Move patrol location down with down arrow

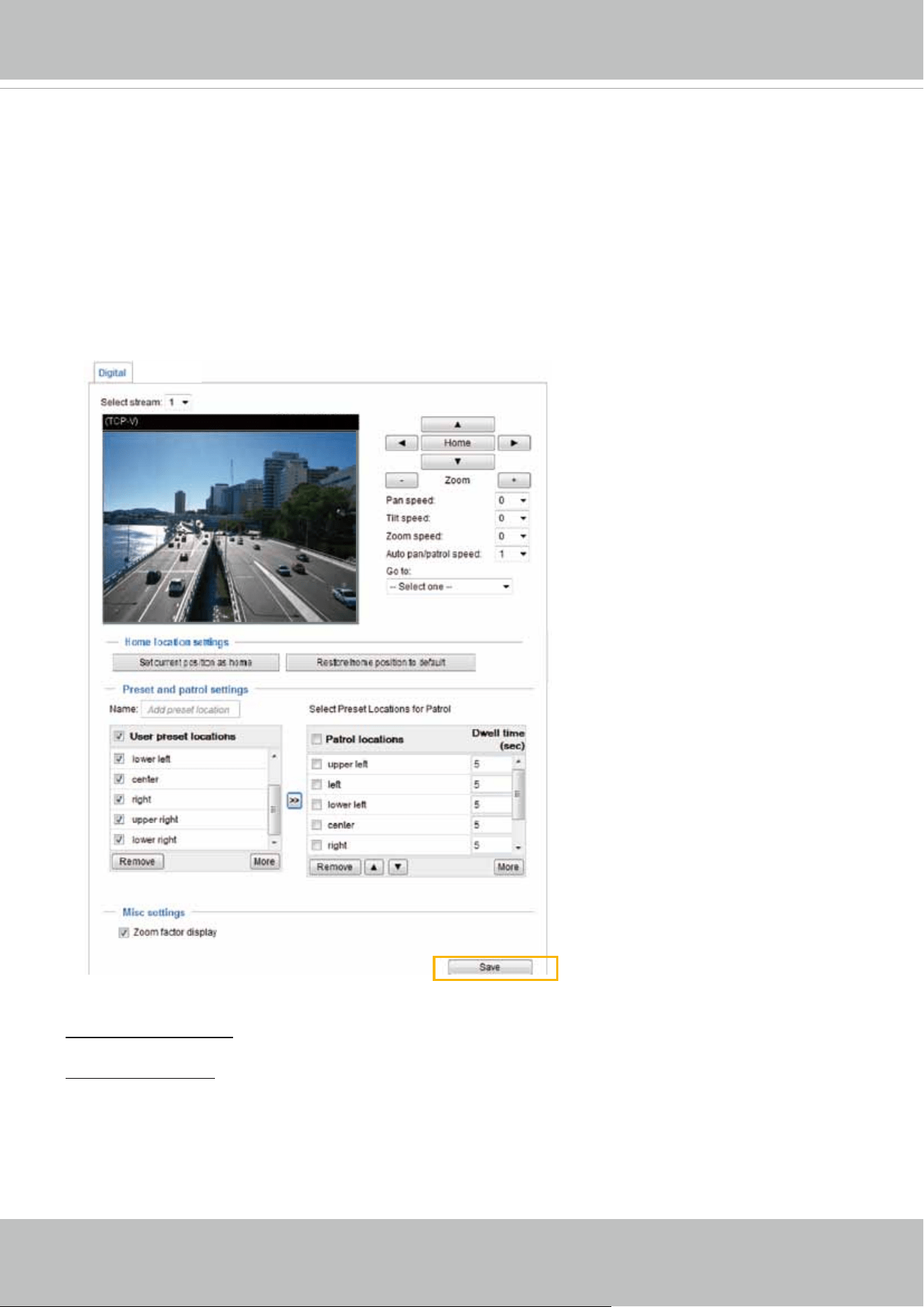[398, 867]
